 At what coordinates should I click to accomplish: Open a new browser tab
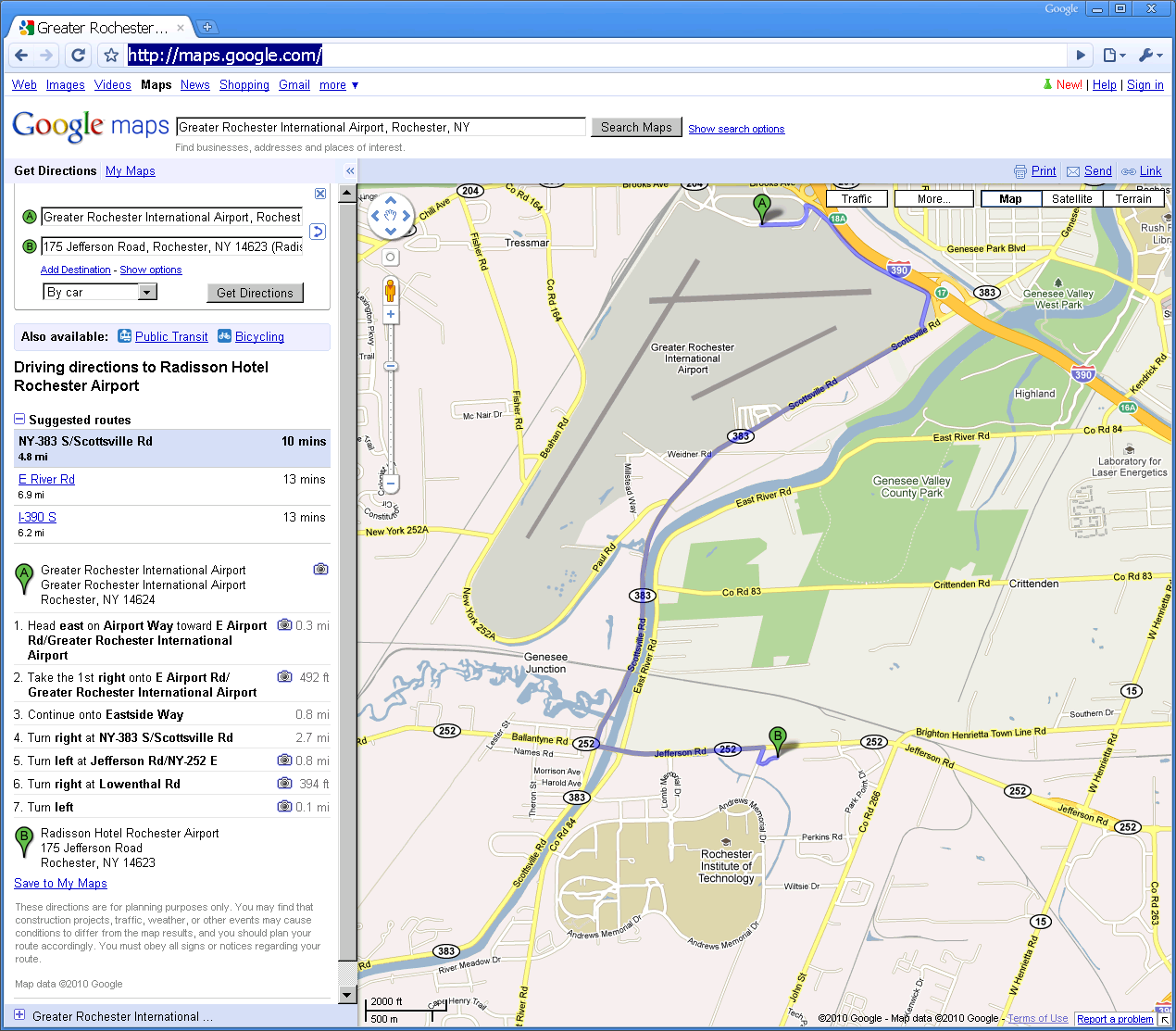pos(207,27)
